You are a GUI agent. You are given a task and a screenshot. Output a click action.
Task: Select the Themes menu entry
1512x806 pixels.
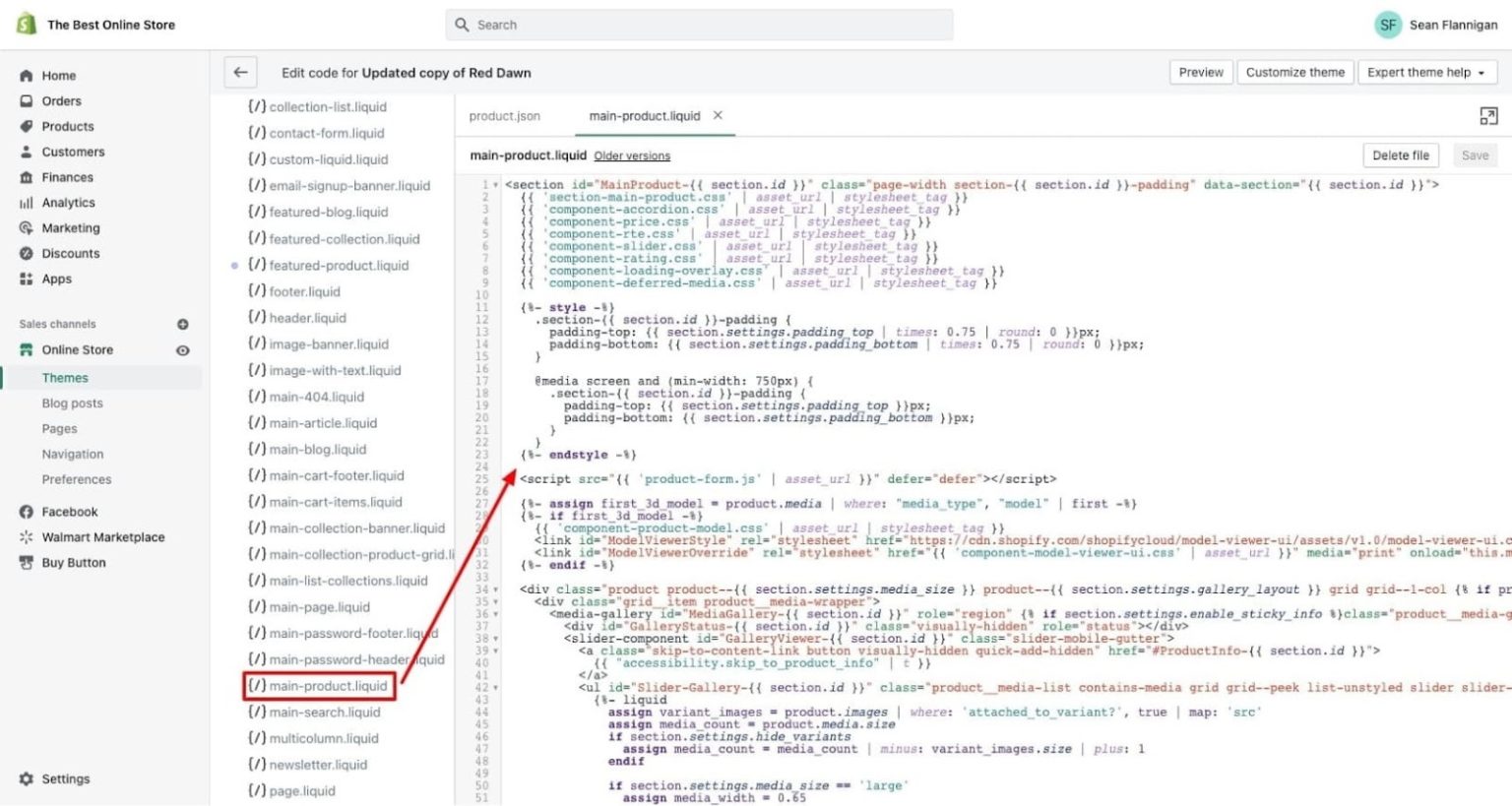click(65, 377)
